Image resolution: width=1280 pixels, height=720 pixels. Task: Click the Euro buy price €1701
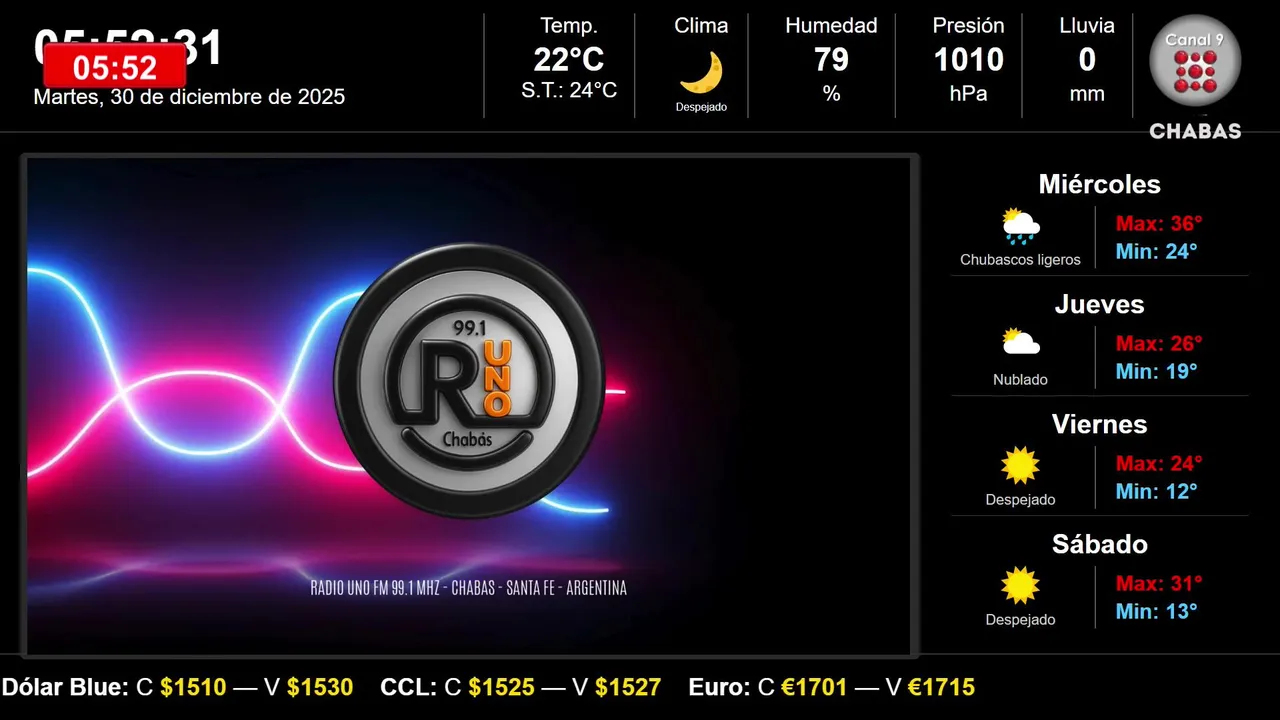pyautogui.click(x=814, y=688)
